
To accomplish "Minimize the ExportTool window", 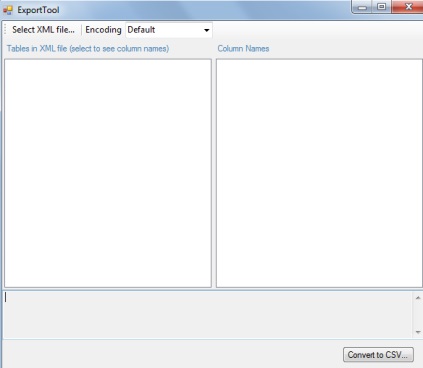I will pyautogui.click(x=363, y=7).
